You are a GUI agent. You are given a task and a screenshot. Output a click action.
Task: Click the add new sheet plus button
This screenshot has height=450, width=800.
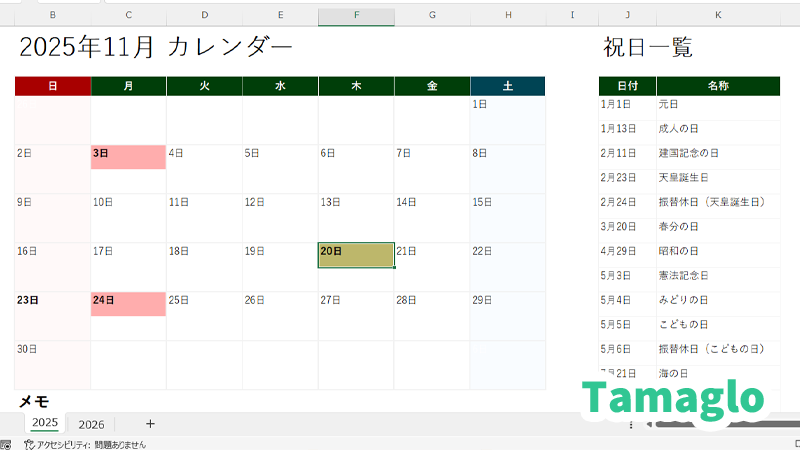[x=150, y=424]
